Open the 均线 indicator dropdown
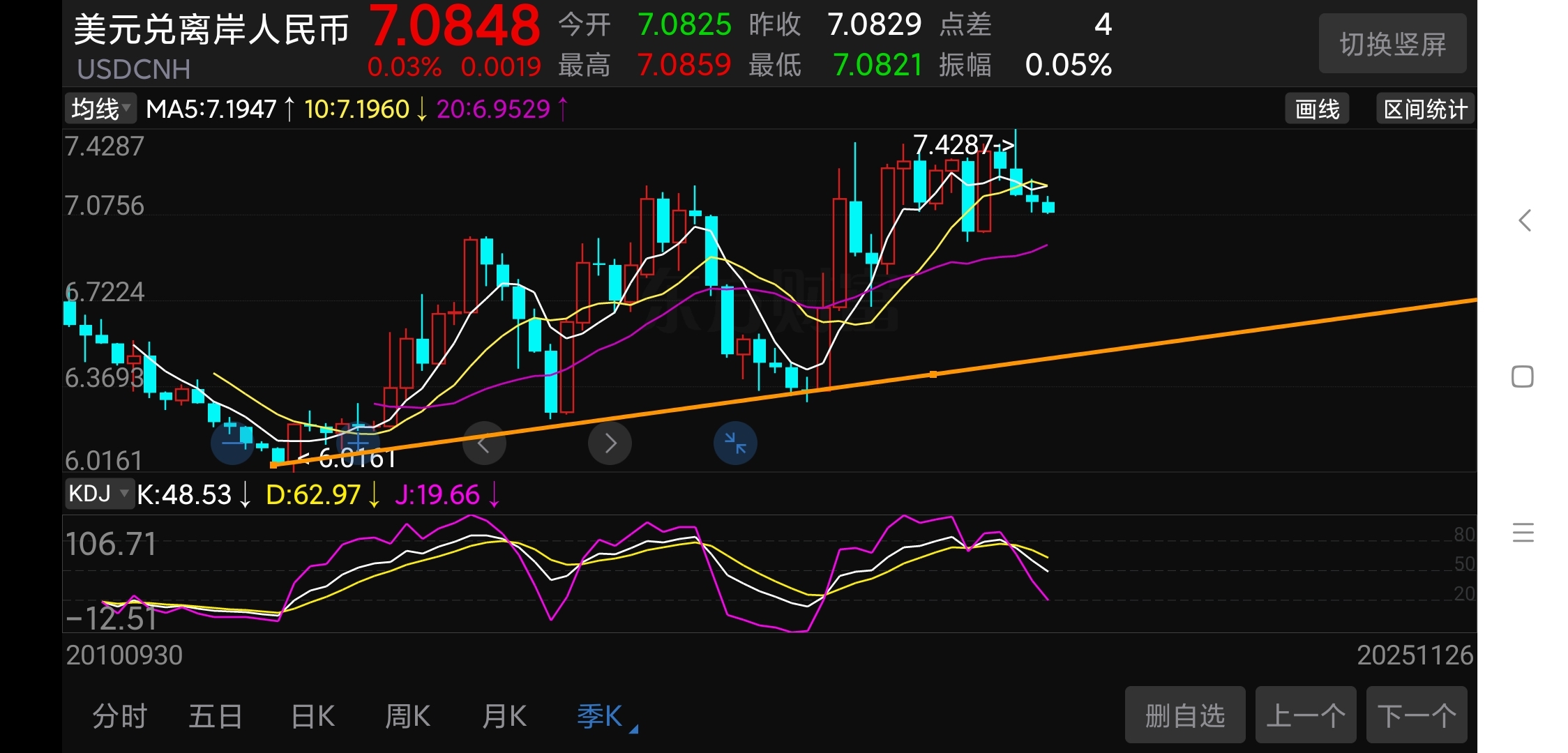 100,109
